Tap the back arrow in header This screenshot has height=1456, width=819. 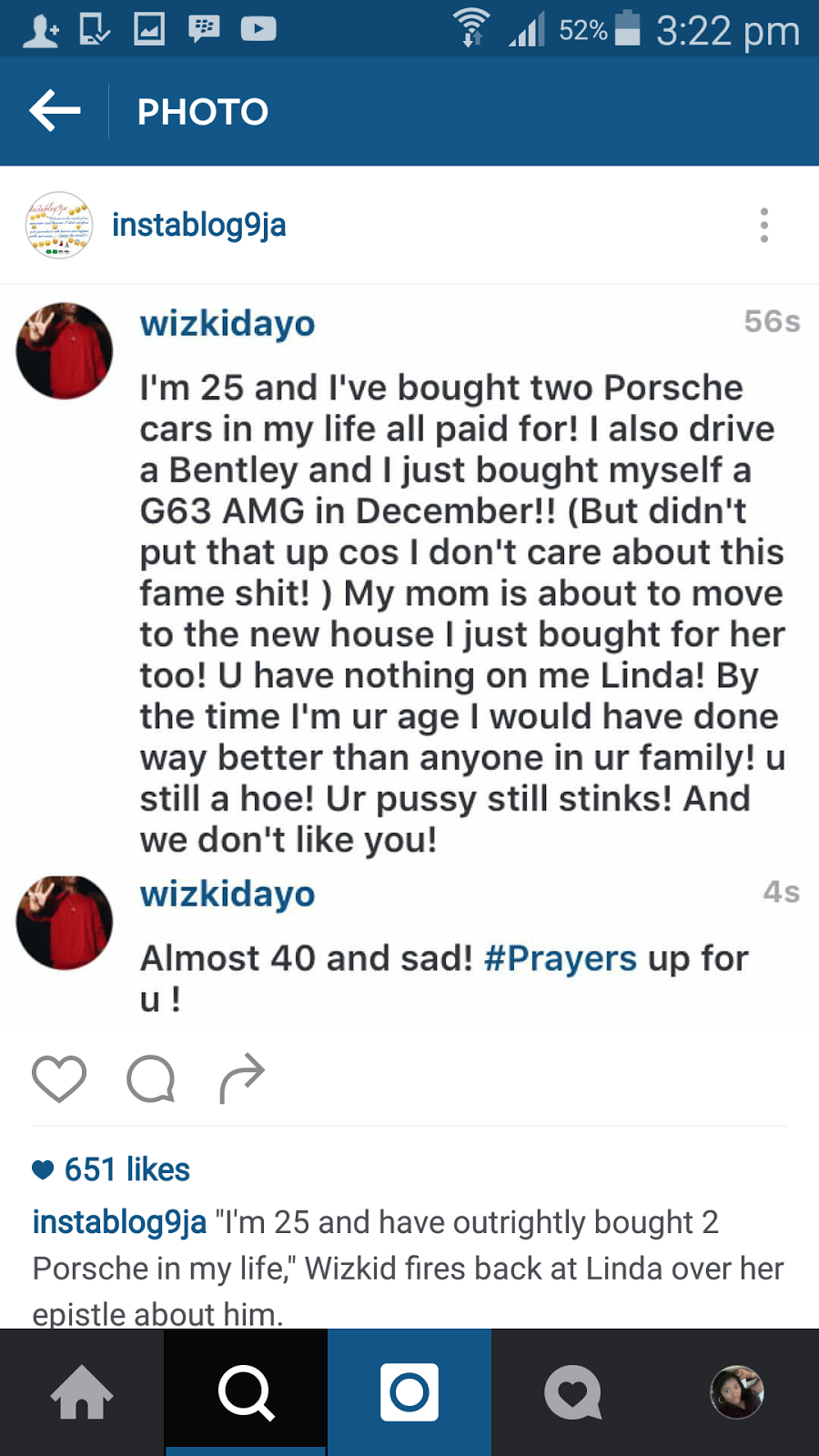click(56, 111)
